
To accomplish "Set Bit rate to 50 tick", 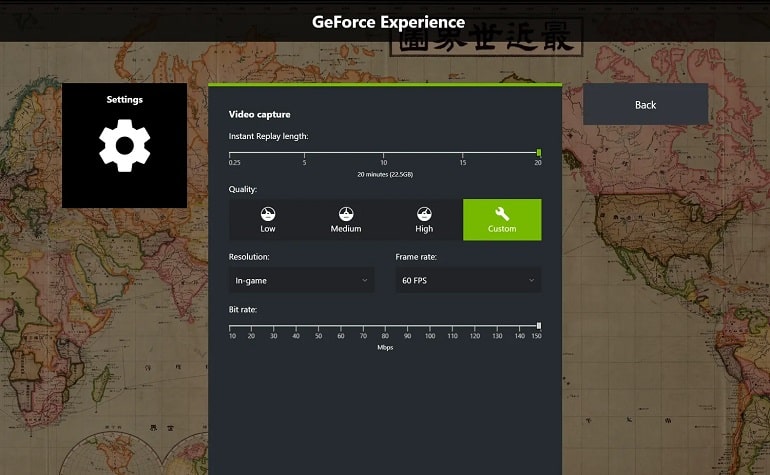I will [x=318, y=326].
